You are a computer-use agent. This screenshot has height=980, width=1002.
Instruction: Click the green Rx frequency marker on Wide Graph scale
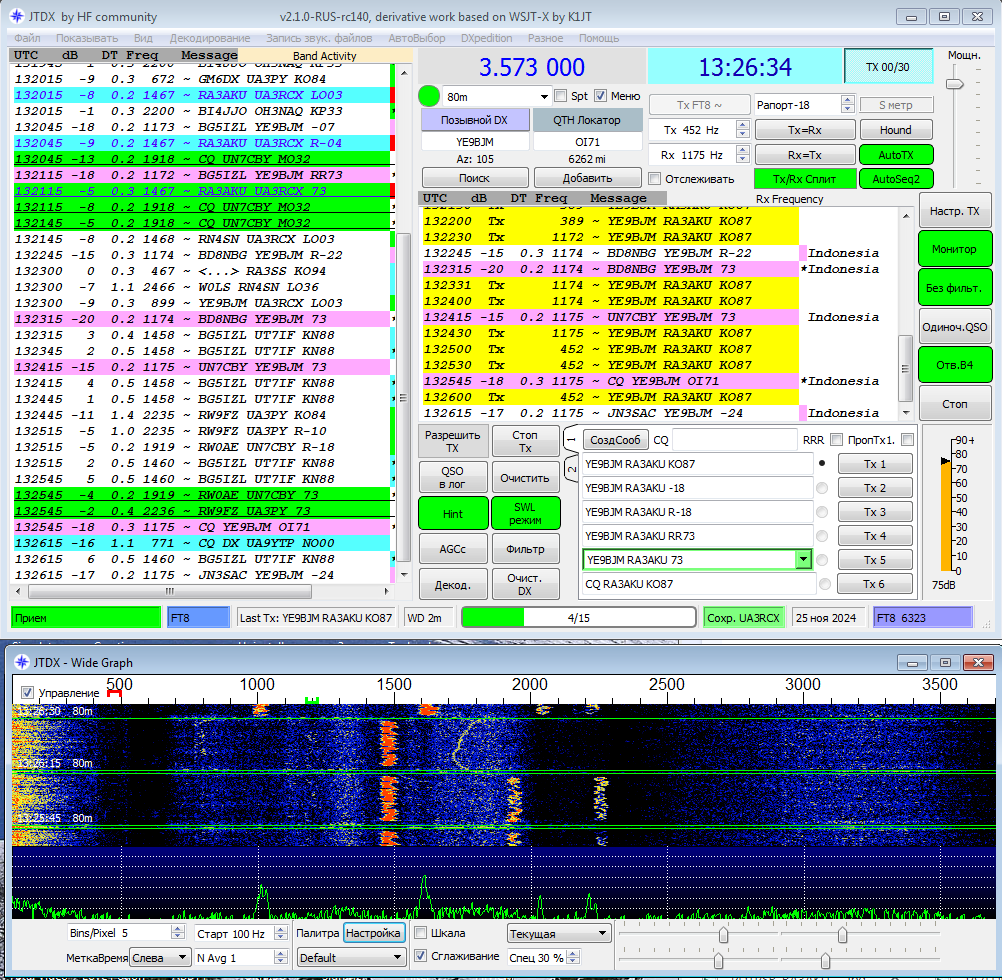point(312,699)
